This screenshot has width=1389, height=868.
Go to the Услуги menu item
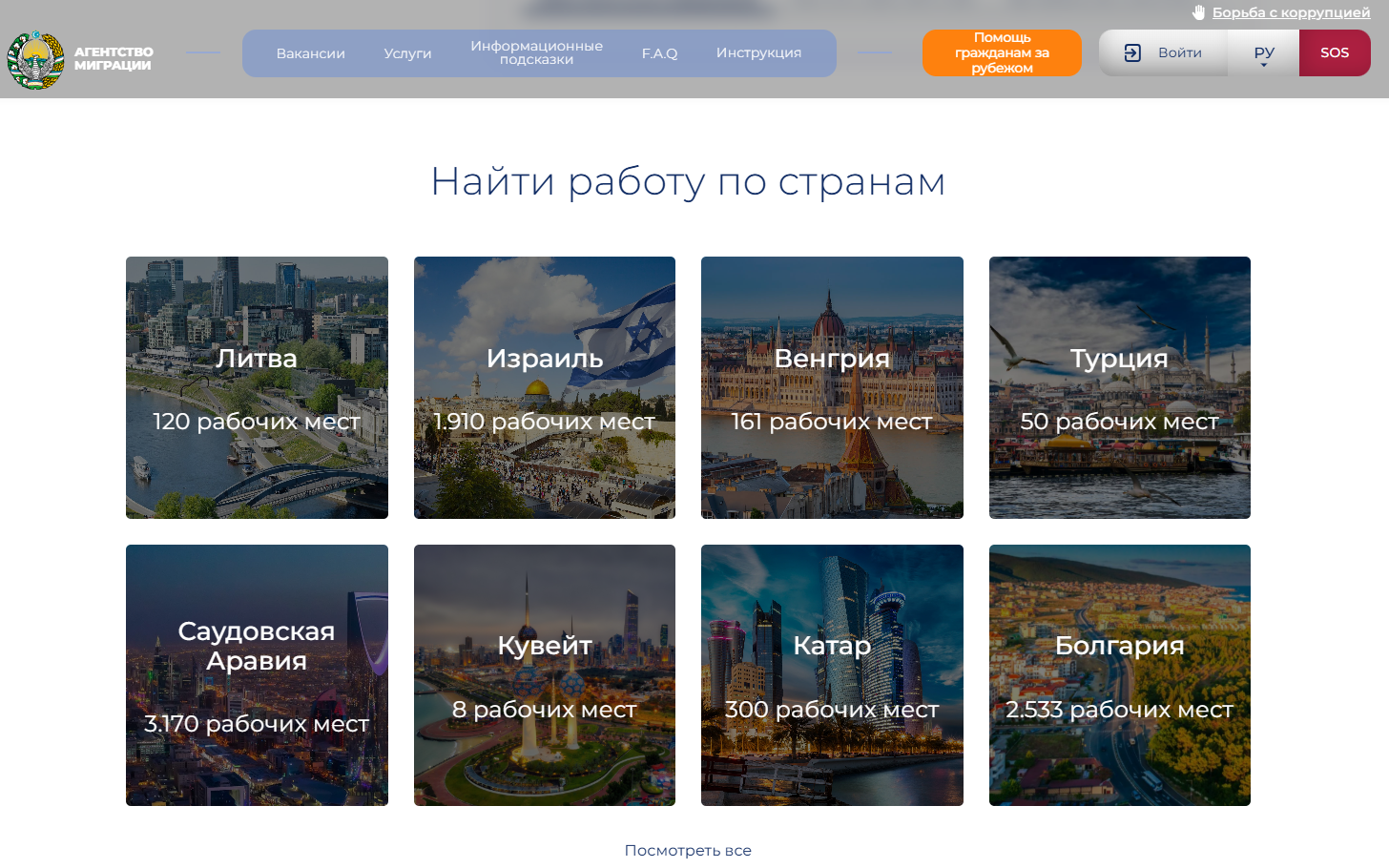407,53
